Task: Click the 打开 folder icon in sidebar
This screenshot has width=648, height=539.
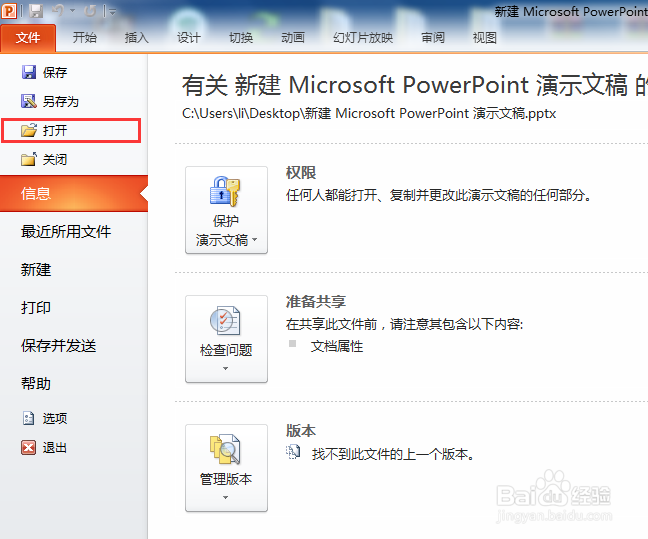Action: point(29,130)
